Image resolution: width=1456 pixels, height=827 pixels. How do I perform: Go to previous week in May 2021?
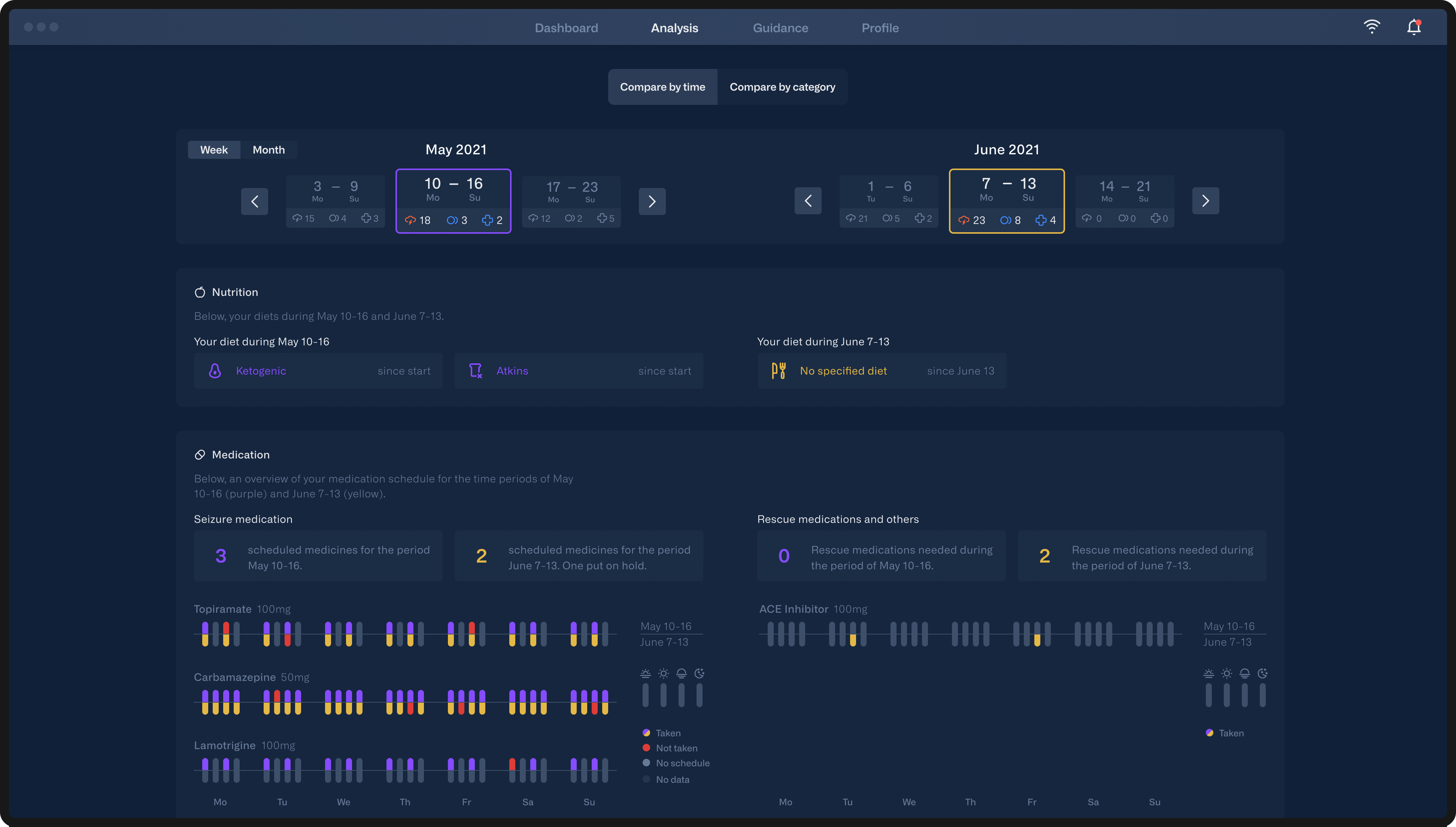[x=254, y=201]
